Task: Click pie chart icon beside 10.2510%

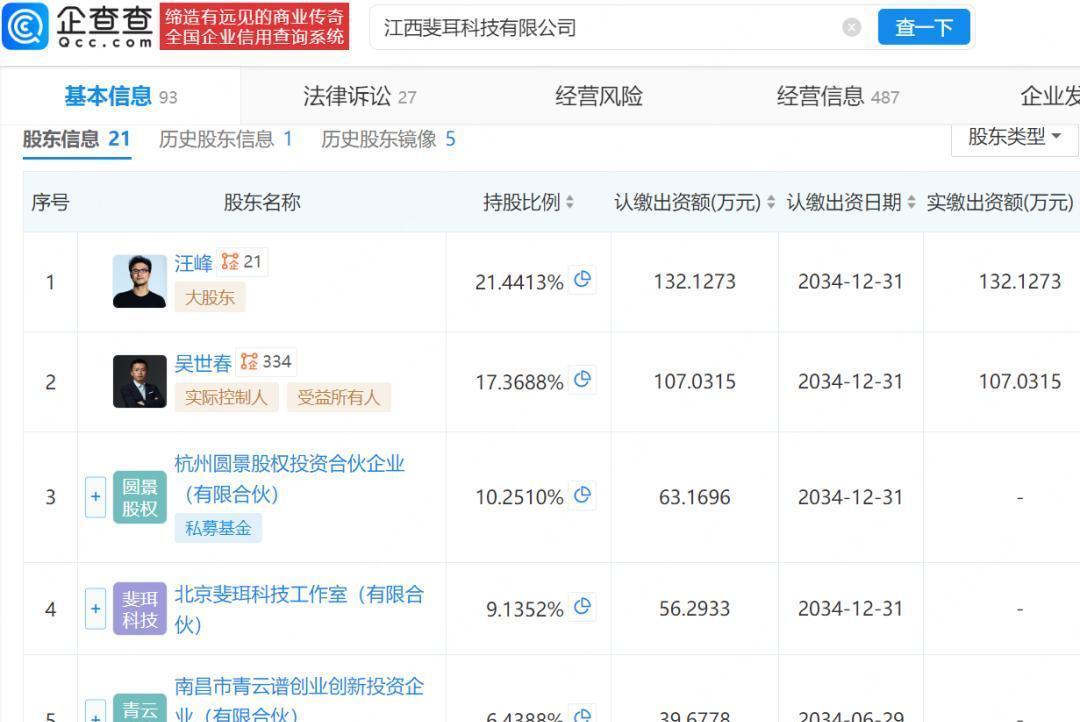Action: [582, 495]
